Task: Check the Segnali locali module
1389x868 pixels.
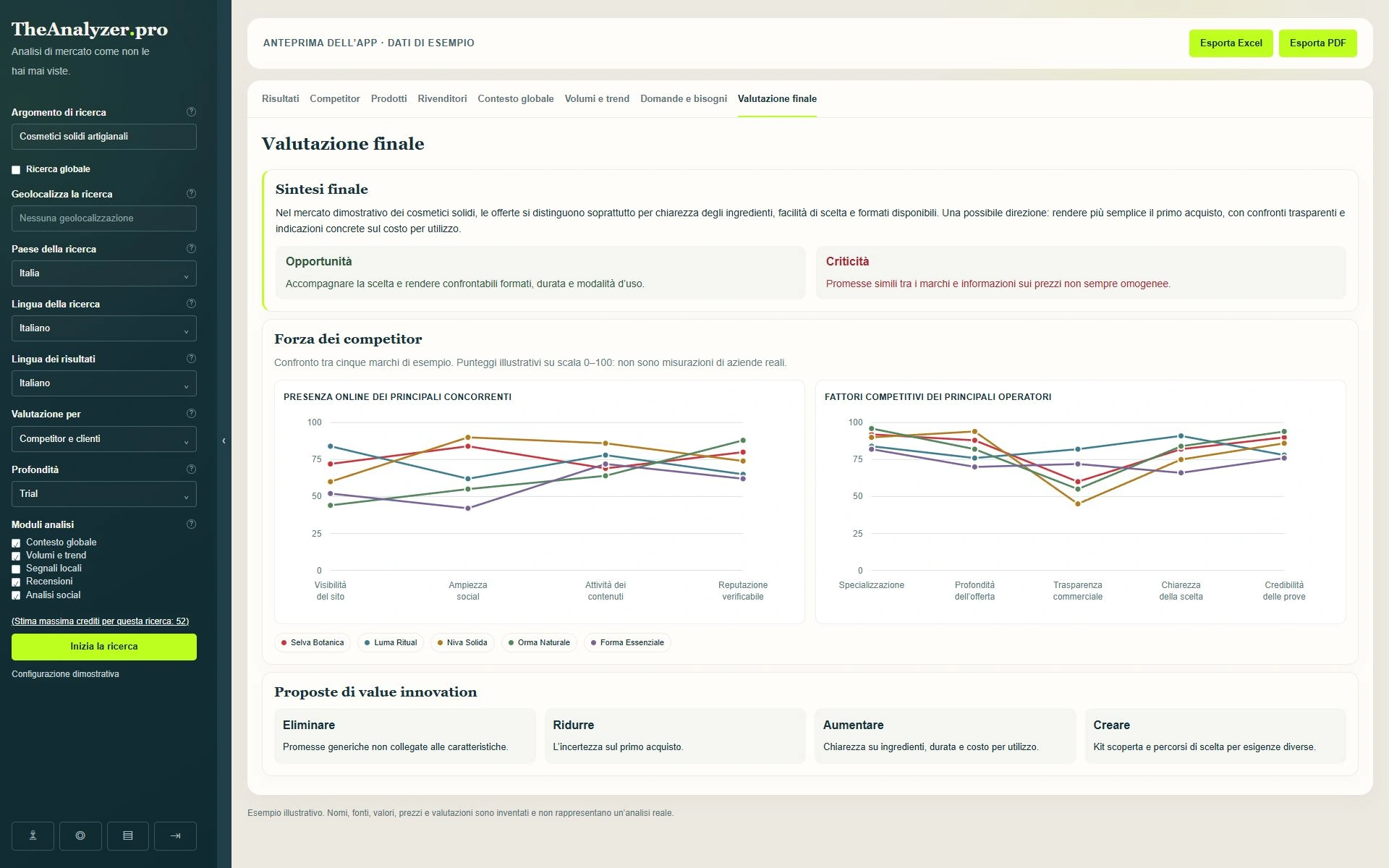Action: (16, 569)
